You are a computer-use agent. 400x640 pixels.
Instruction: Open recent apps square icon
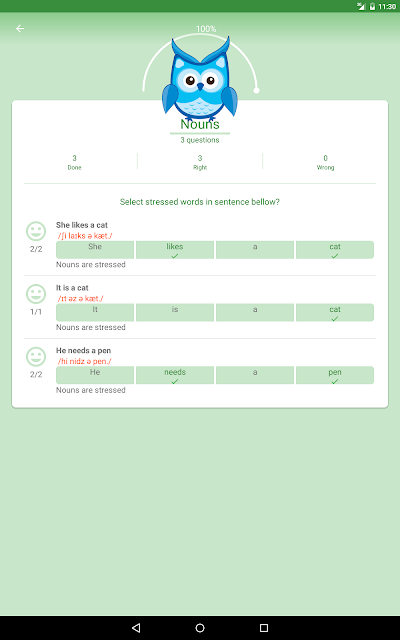(x=264, y=628)
